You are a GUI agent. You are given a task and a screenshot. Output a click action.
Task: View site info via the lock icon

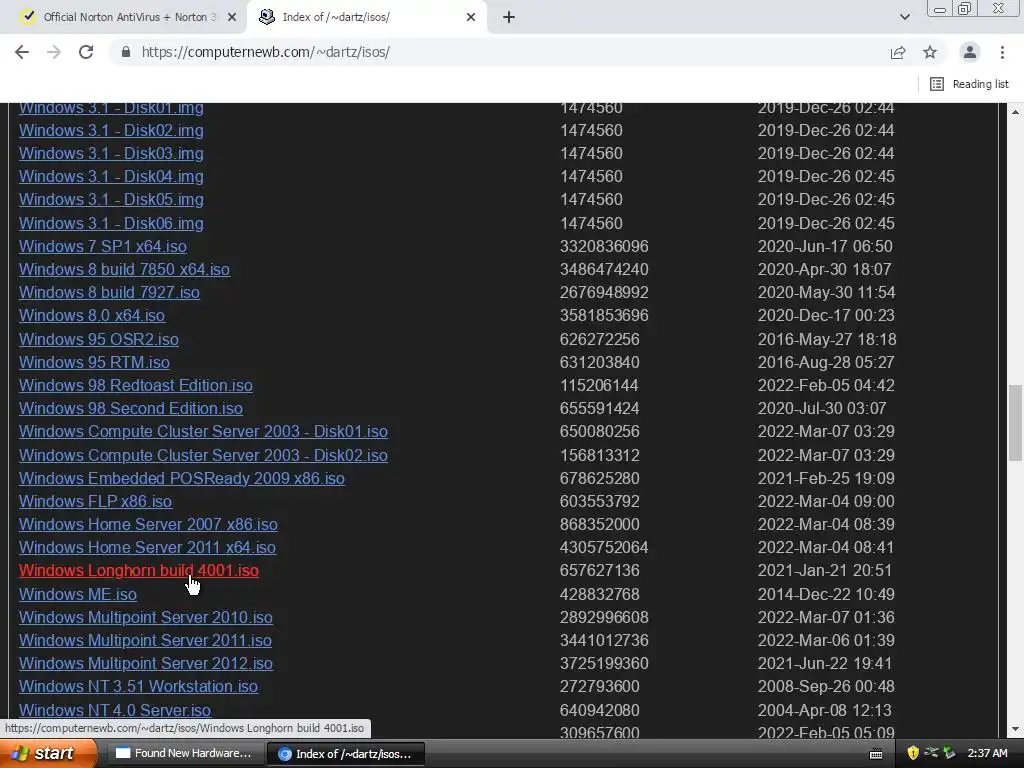point(126,52)
